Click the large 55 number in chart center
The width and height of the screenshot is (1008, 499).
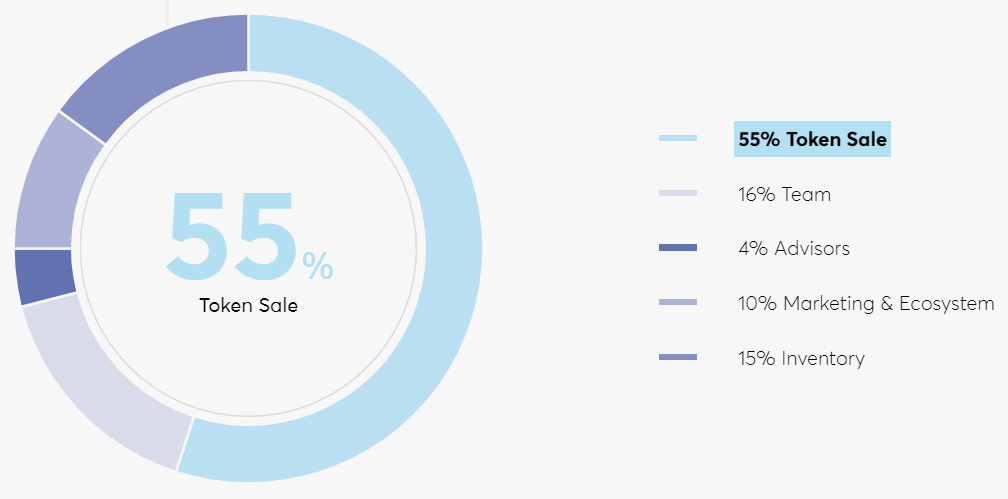pos(233,237)
